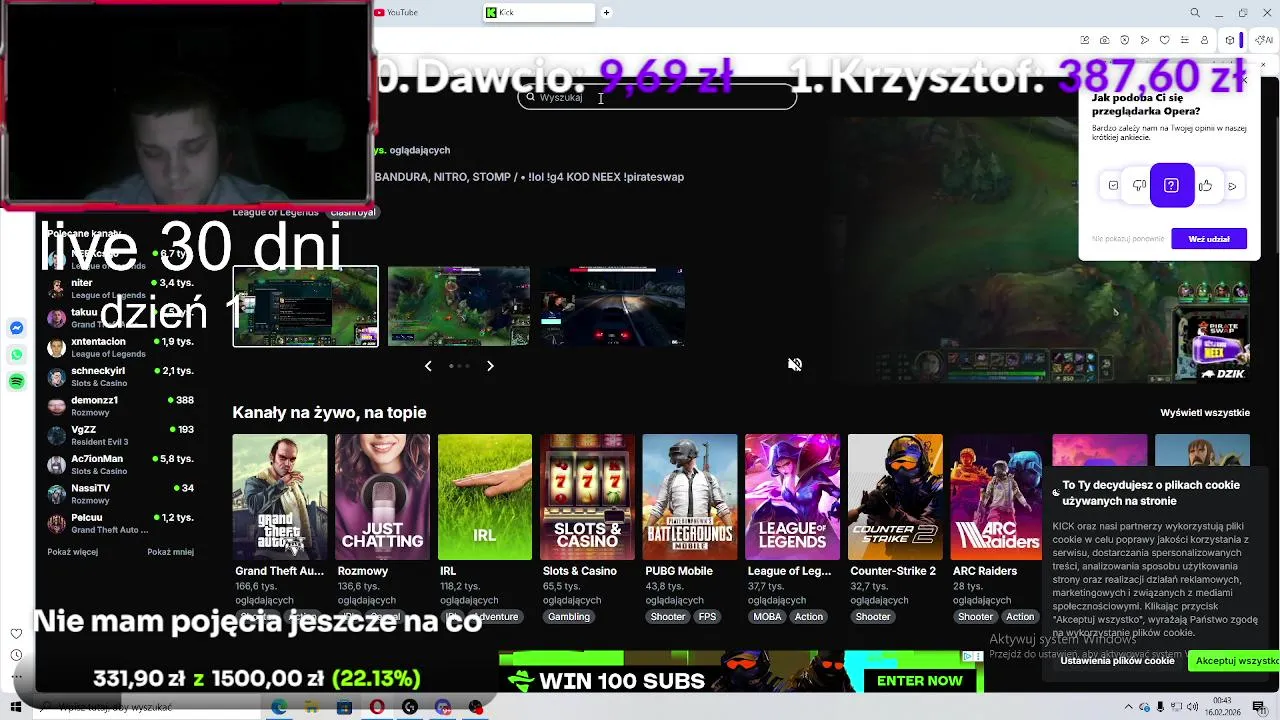Click Wyświetl wszystkie link
The width and height of the screenshot is (1280, 720).
coord(1205,413)
